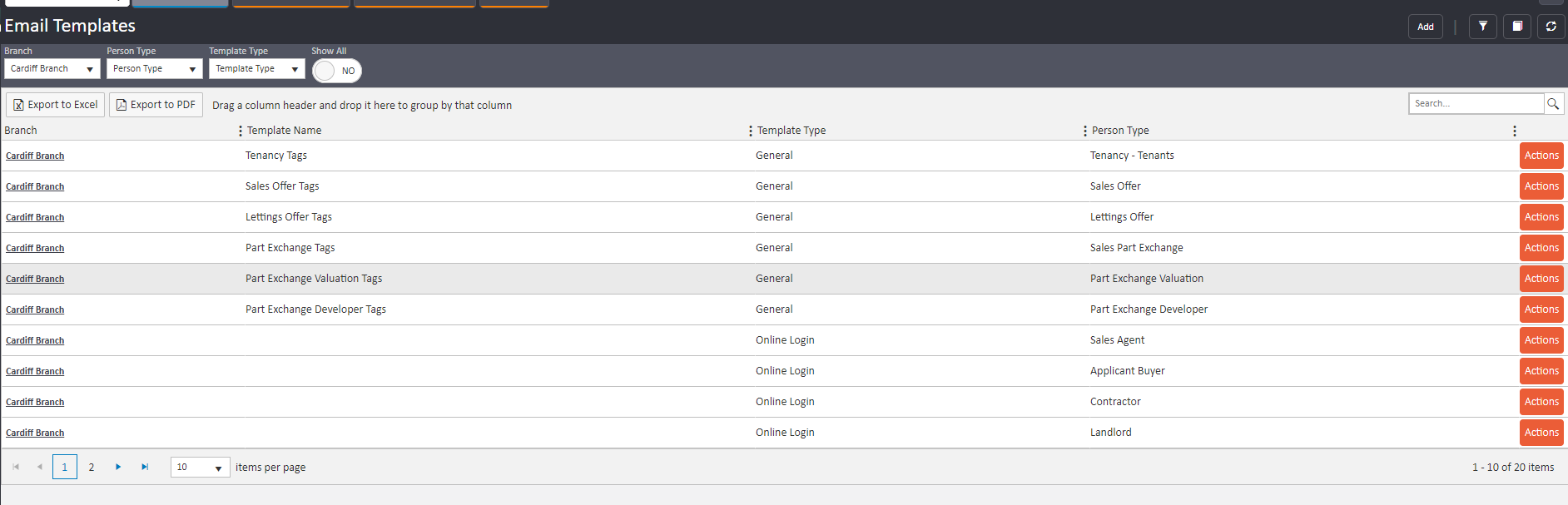The height and width of the screenshot is (505, 1568).
Task: Click the copy/document icon in header
Action: coord(1516,27)
